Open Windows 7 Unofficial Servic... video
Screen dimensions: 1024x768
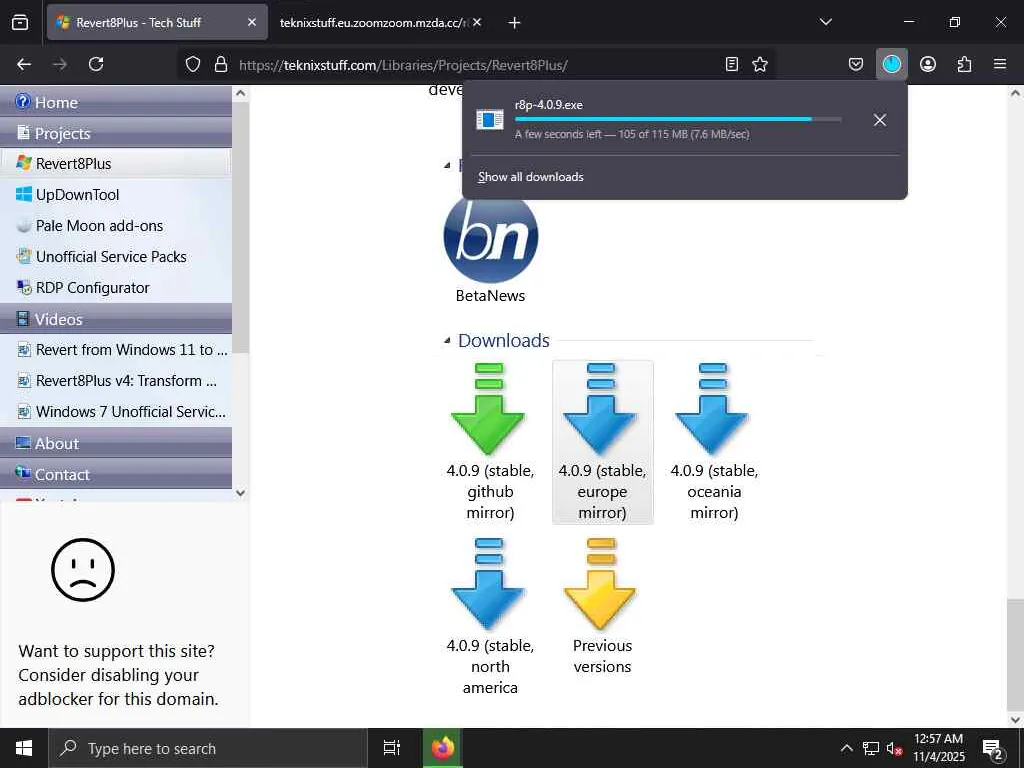[116, 412]
